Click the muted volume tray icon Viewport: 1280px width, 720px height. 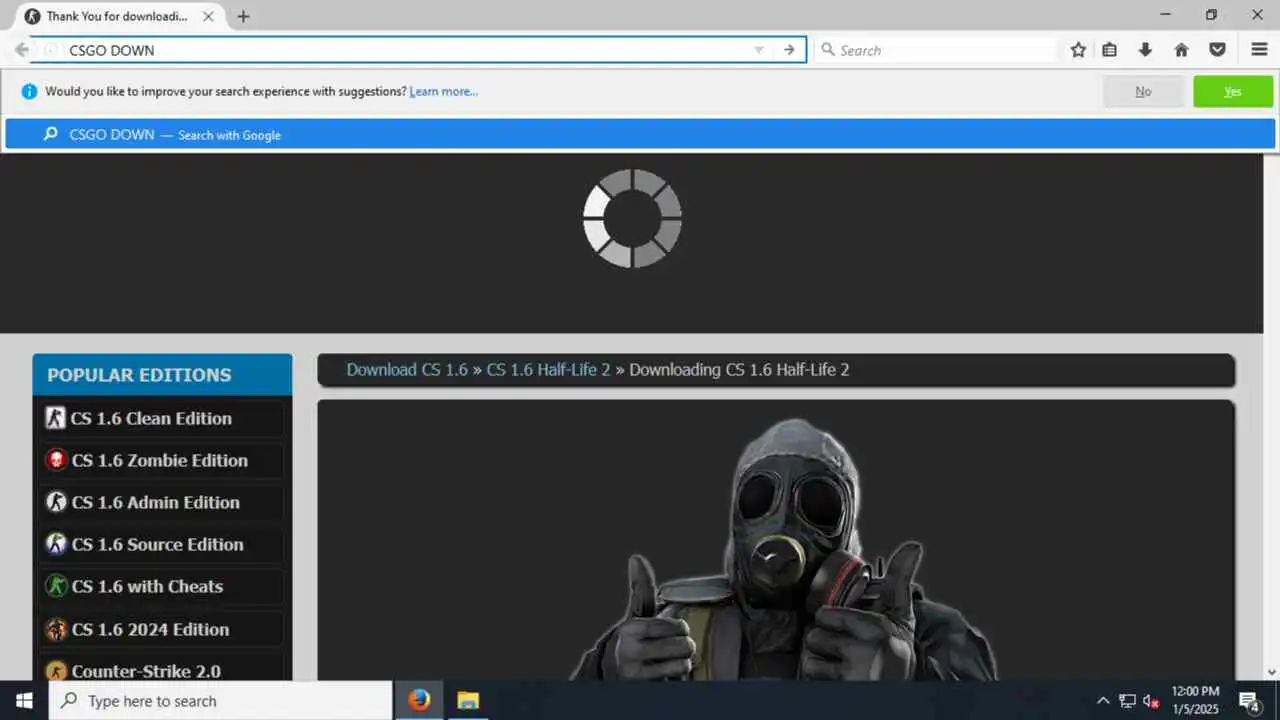1151,701
